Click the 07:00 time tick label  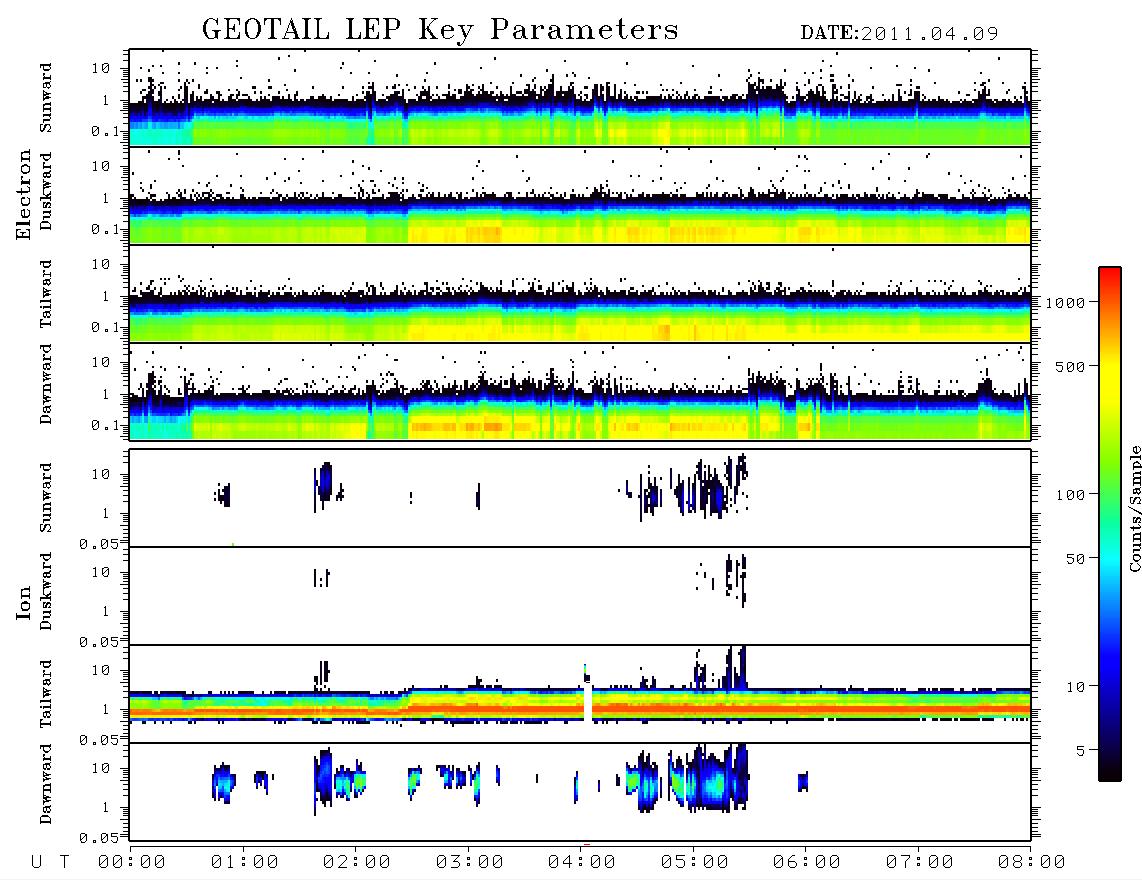[920, 863]
